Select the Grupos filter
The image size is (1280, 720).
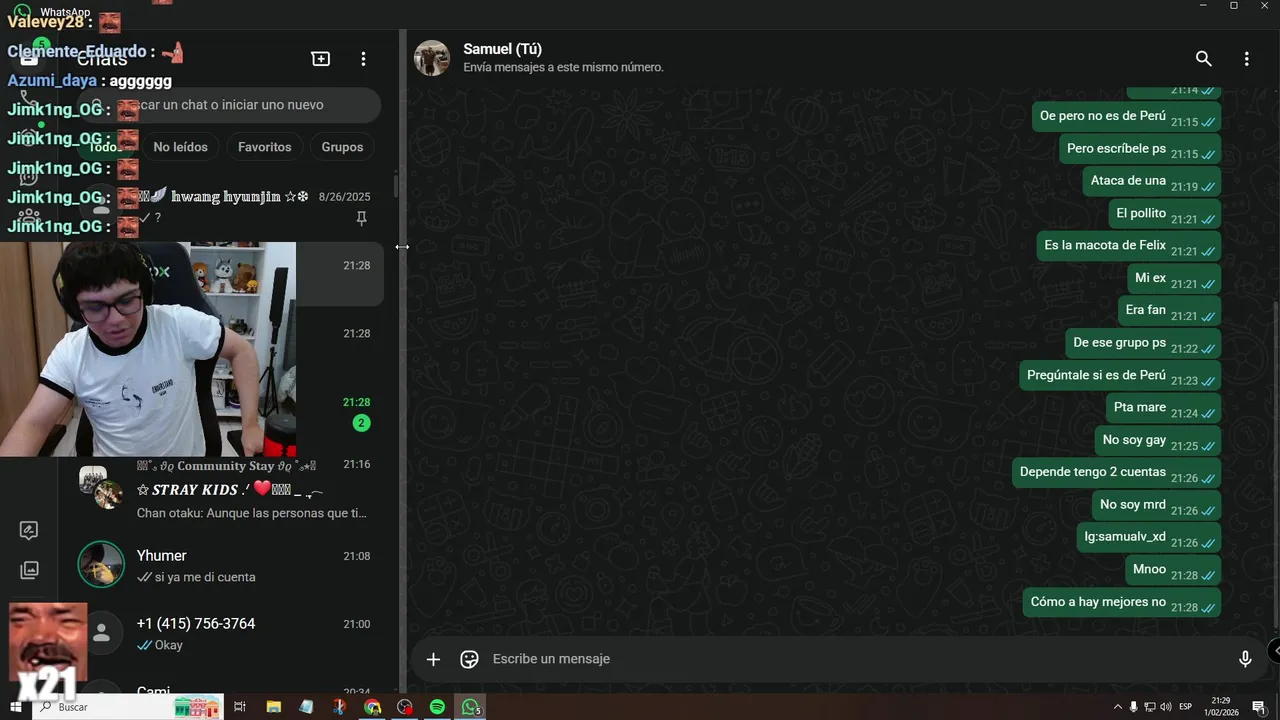pos(342,147)
